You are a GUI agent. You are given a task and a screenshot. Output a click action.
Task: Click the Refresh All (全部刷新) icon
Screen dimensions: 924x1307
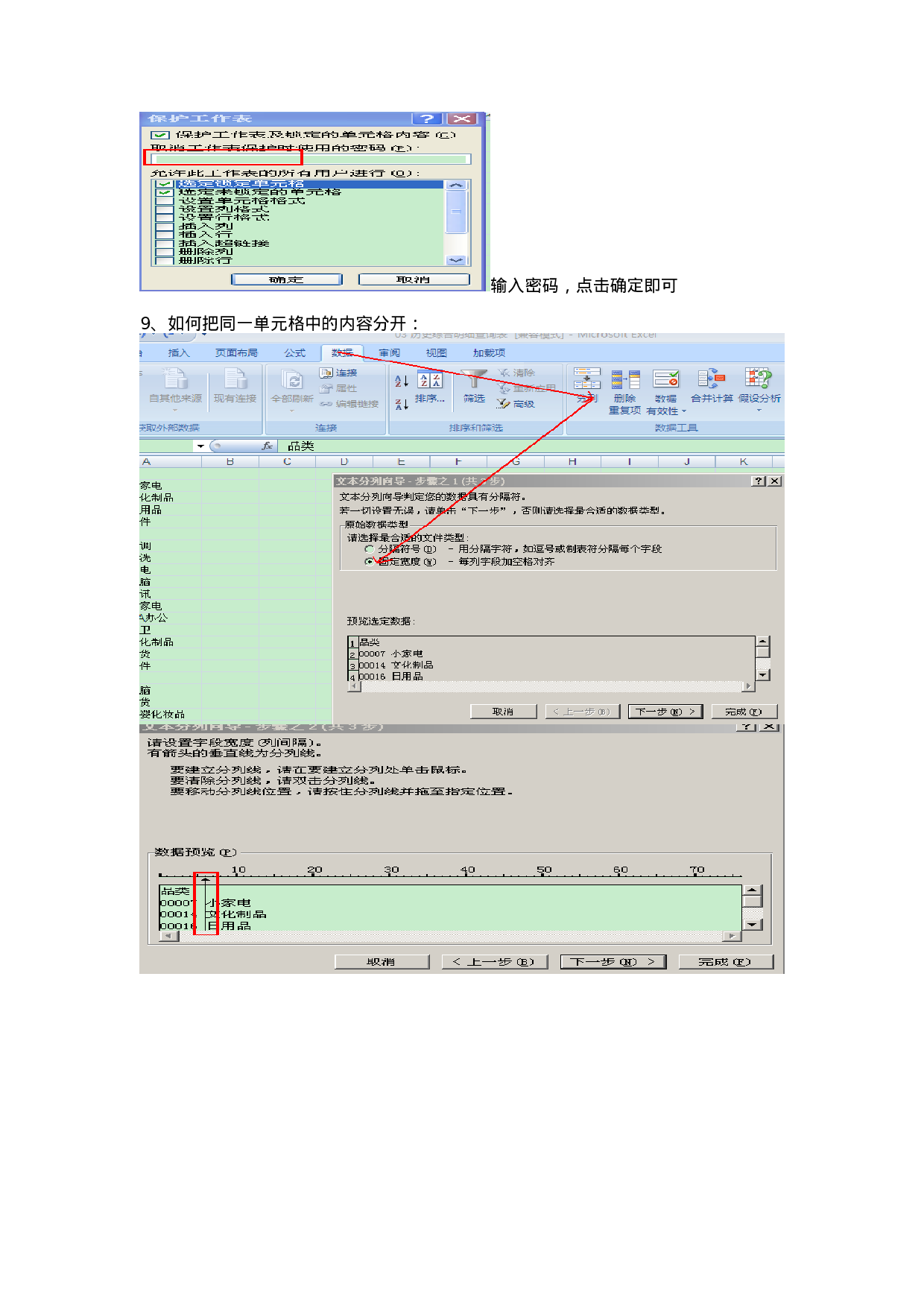click(292, 379)
